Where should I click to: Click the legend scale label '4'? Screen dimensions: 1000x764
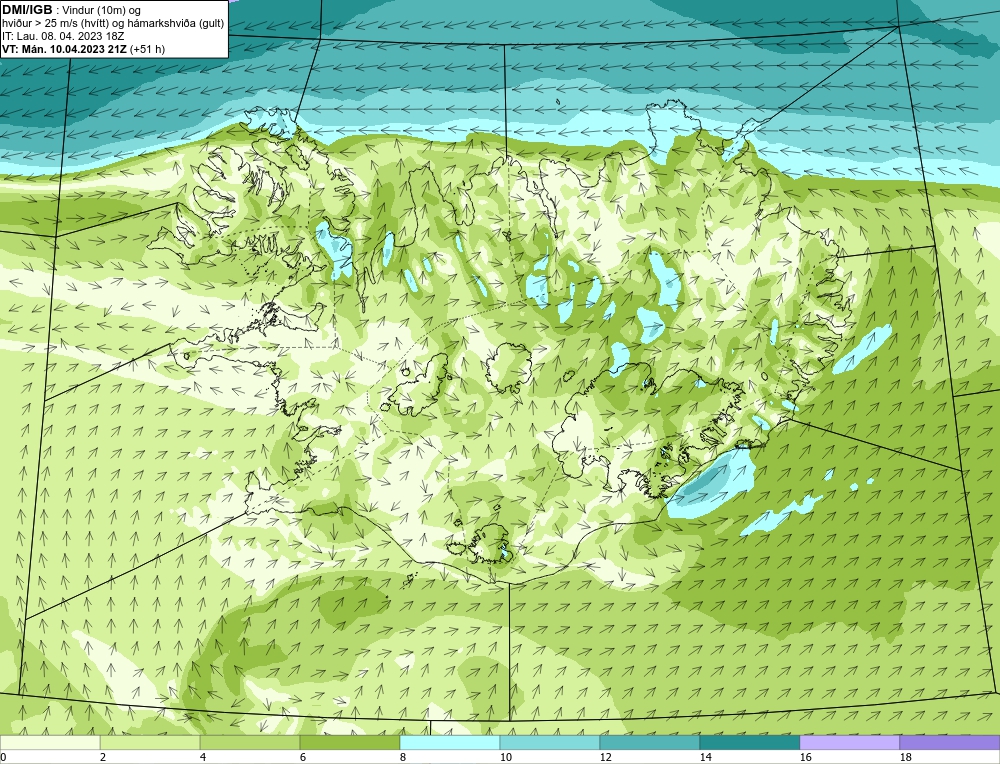point(203,757)
